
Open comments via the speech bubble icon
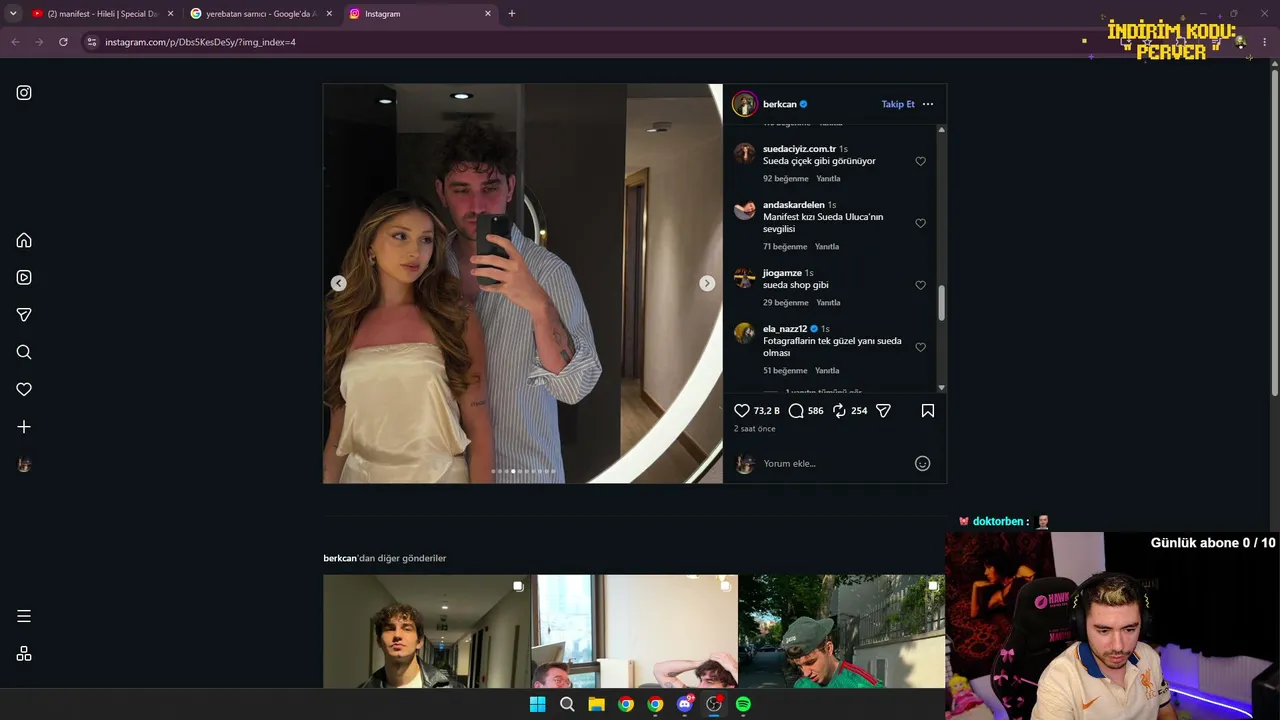pyautogui.click(x=796, y=410)
